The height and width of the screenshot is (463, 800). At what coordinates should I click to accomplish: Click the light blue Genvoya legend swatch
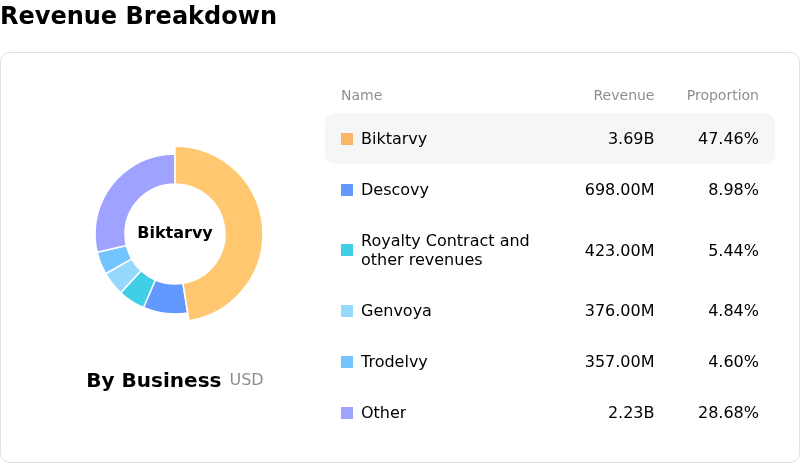pyautogui.click(x=347, y=311)
